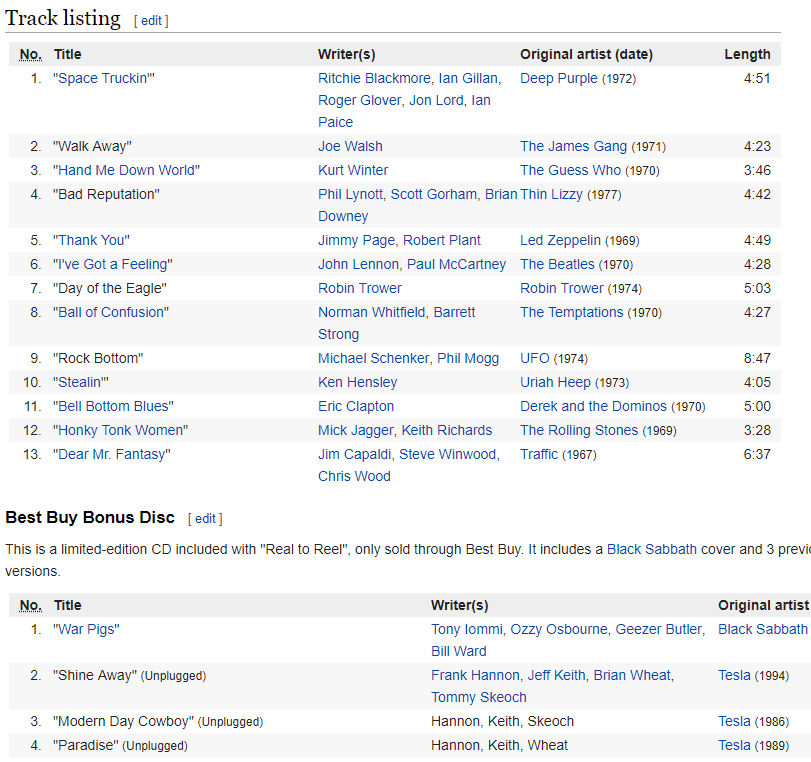Go to Robert Plant's page
Viewport: 811px width, 762px height.
tap(442, 240)
